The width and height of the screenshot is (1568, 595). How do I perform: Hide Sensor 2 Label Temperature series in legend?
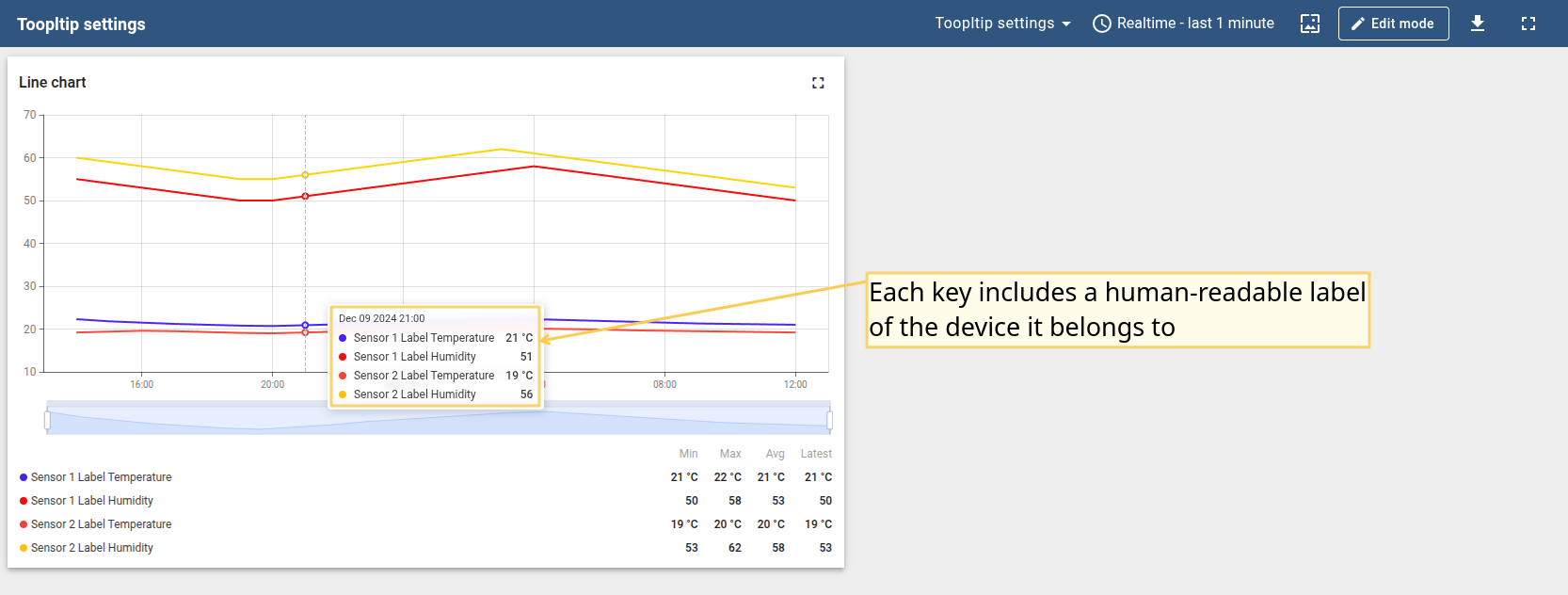click(x=101, y=524)
